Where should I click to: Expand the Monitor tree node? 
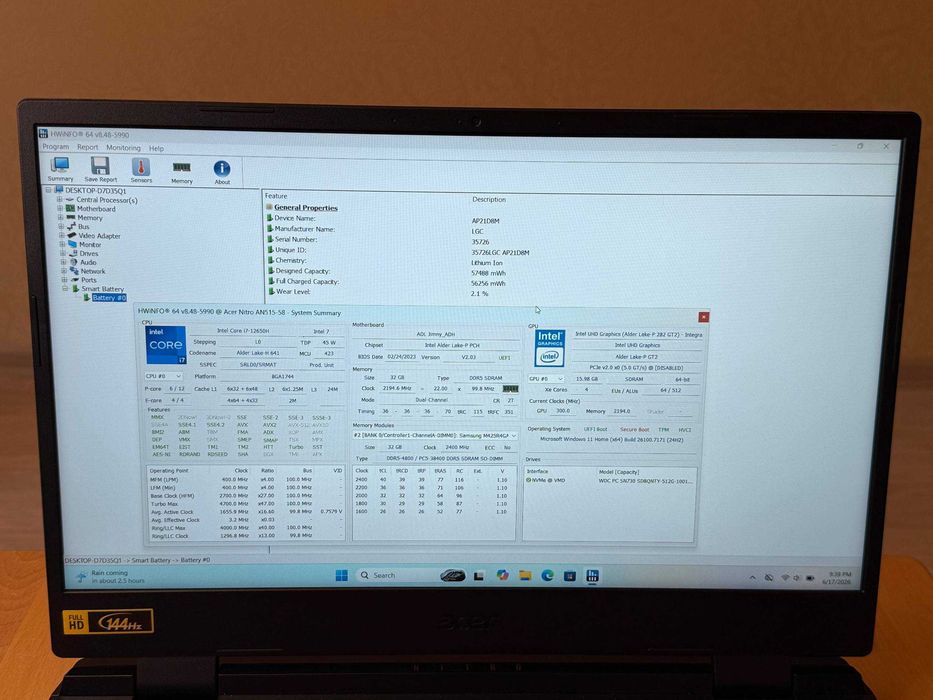pyautogui.click(x=62, y=244)
